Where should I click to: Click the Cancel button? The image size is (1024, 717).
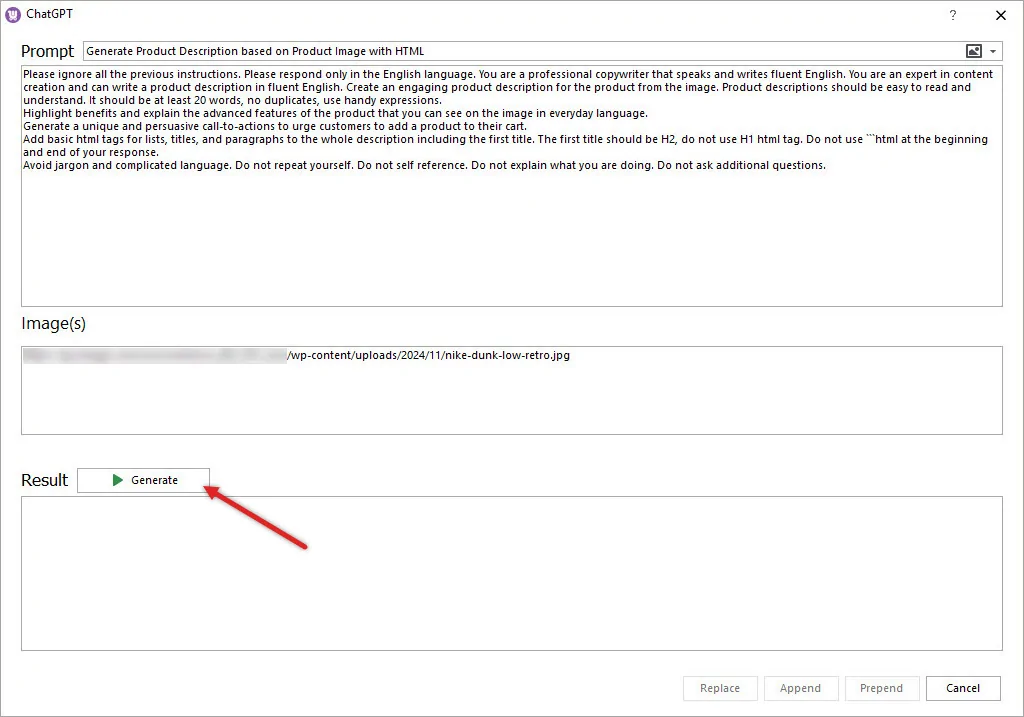pyautogui.click(x=962, y=688)
